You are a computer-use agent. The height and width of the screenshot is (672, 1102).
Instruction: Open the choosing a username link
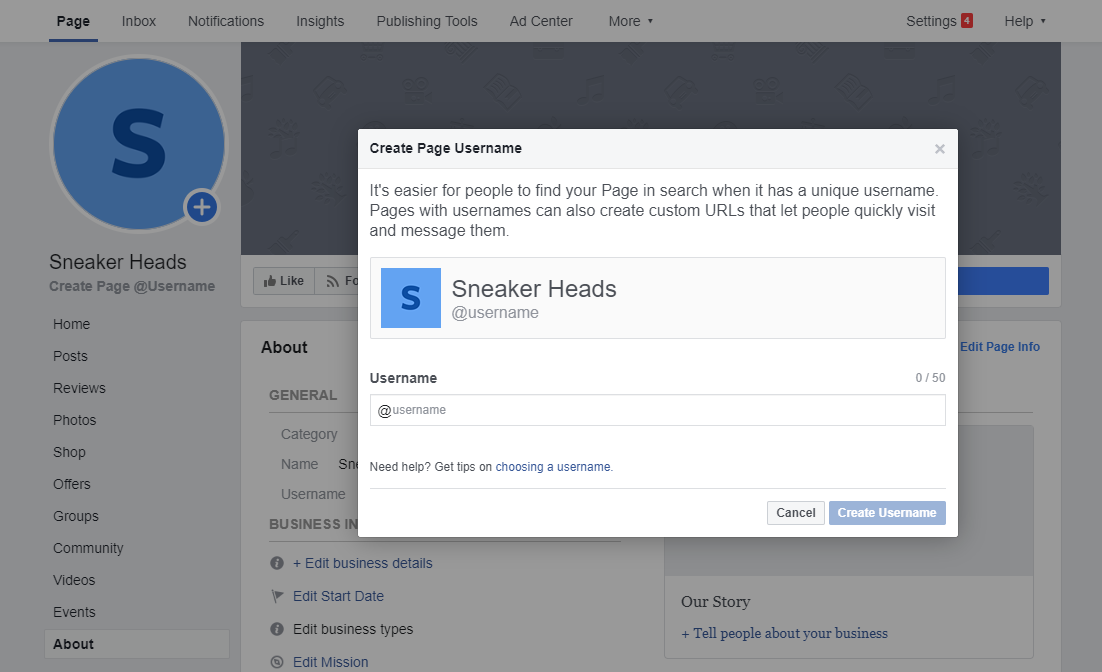(554, 467)
